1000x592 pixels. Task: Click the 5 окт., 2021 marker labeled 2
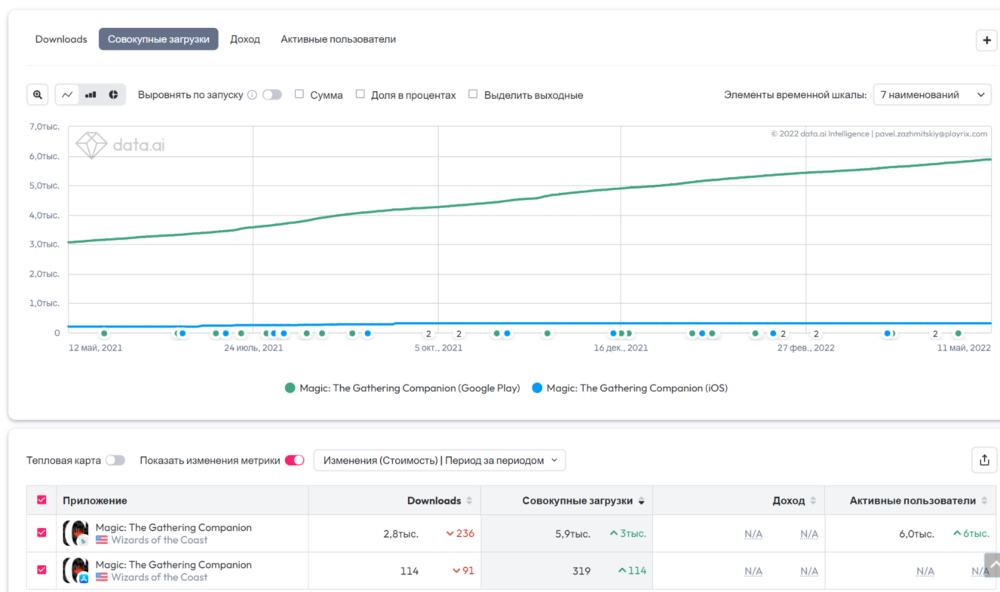click(x=428, y=334)
